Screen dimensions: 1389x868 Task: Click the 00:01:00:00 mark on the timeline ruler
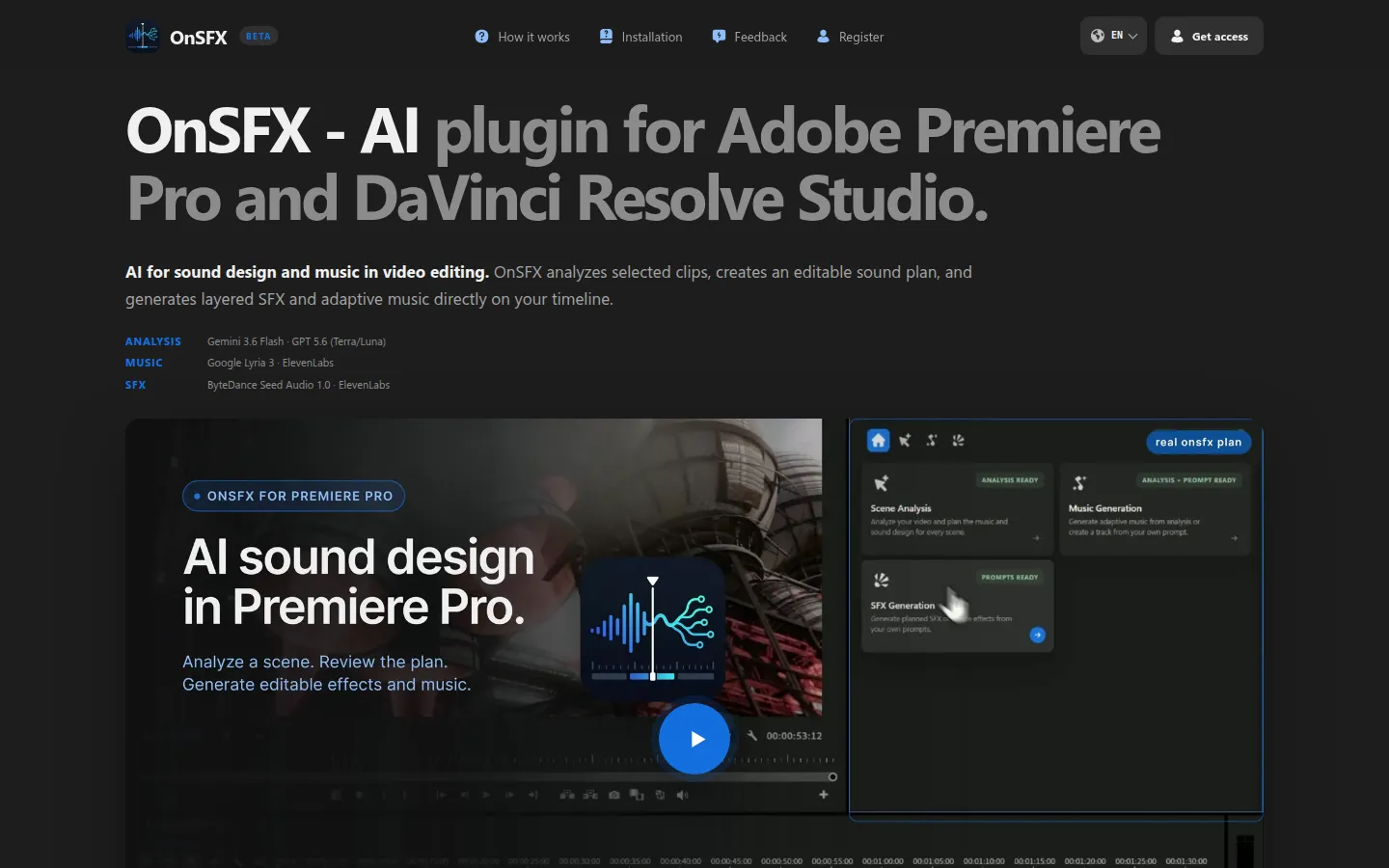click(x=883, y=861)
